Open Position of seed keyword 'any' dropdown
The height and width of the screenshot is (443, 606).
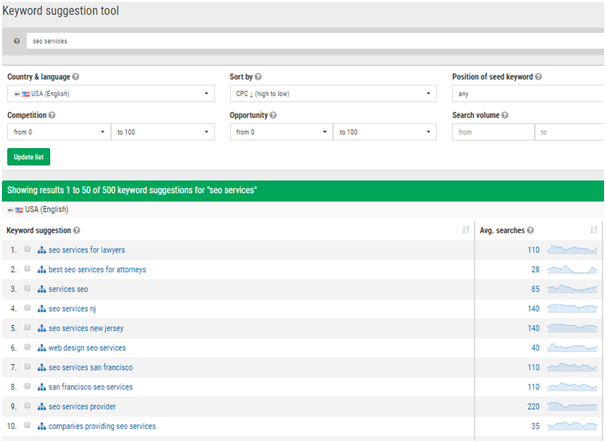tap(528, 94)
